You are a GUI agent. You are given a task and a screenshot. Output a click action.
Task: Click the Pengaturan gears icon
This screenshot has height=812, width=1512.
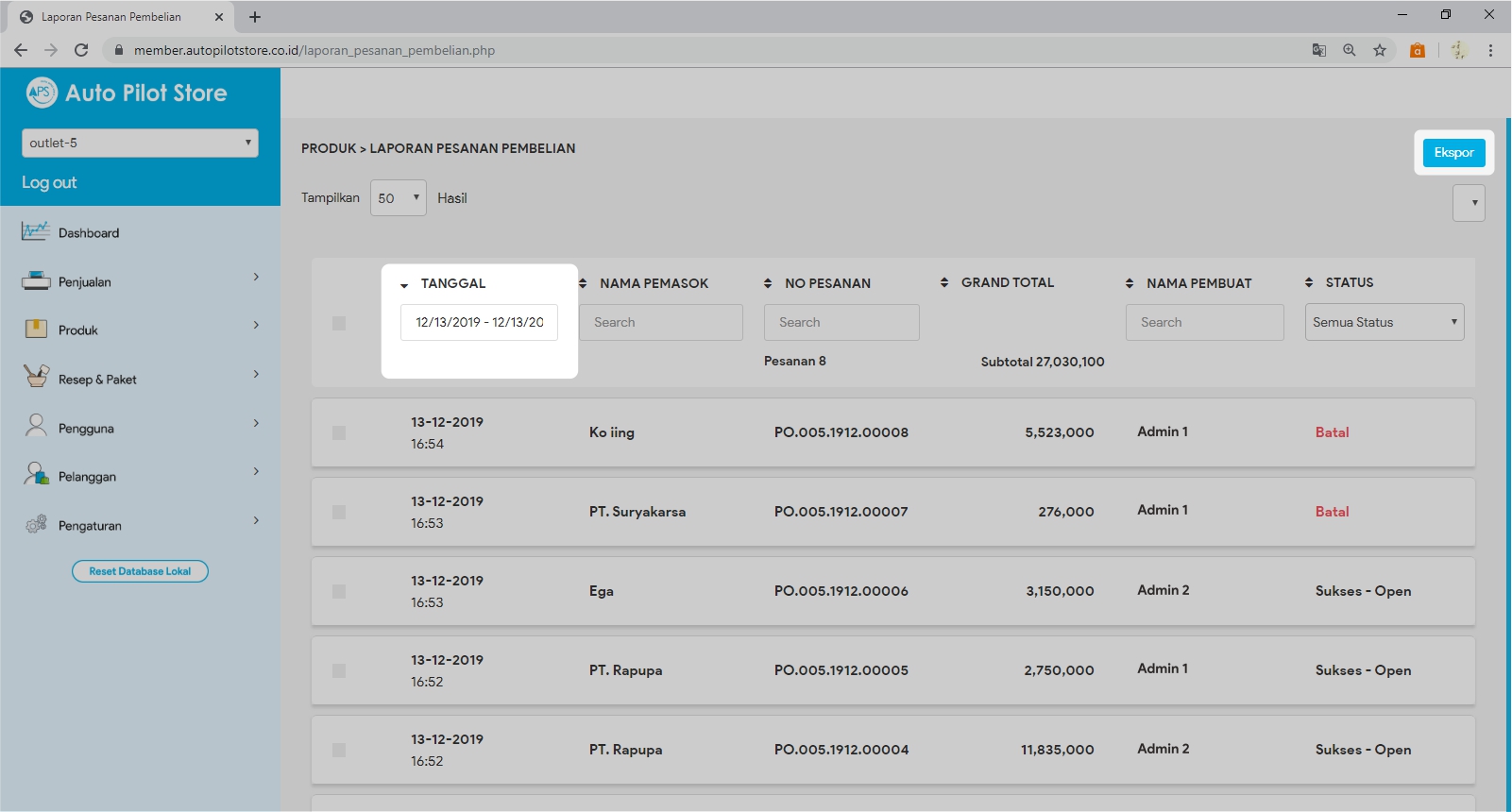coord(36,524)
